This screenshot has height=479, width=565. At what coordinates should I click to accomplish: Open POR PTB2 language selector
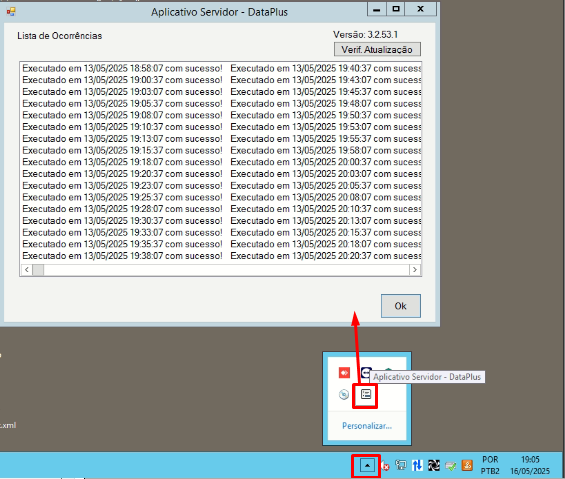[x=490, y=465]
